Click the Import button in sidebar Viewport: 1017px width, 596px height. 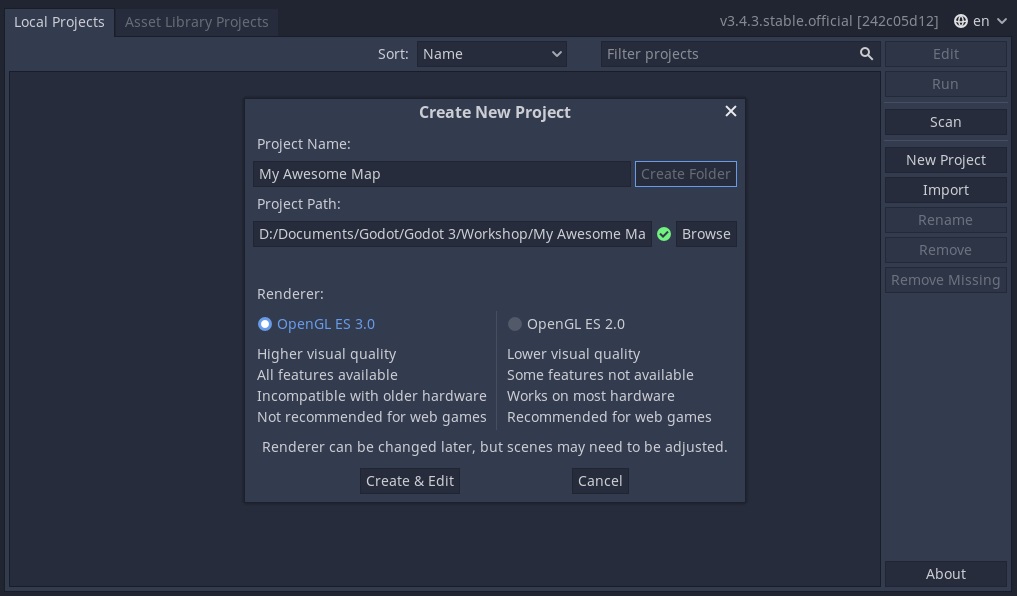click(x=945, y=190)
